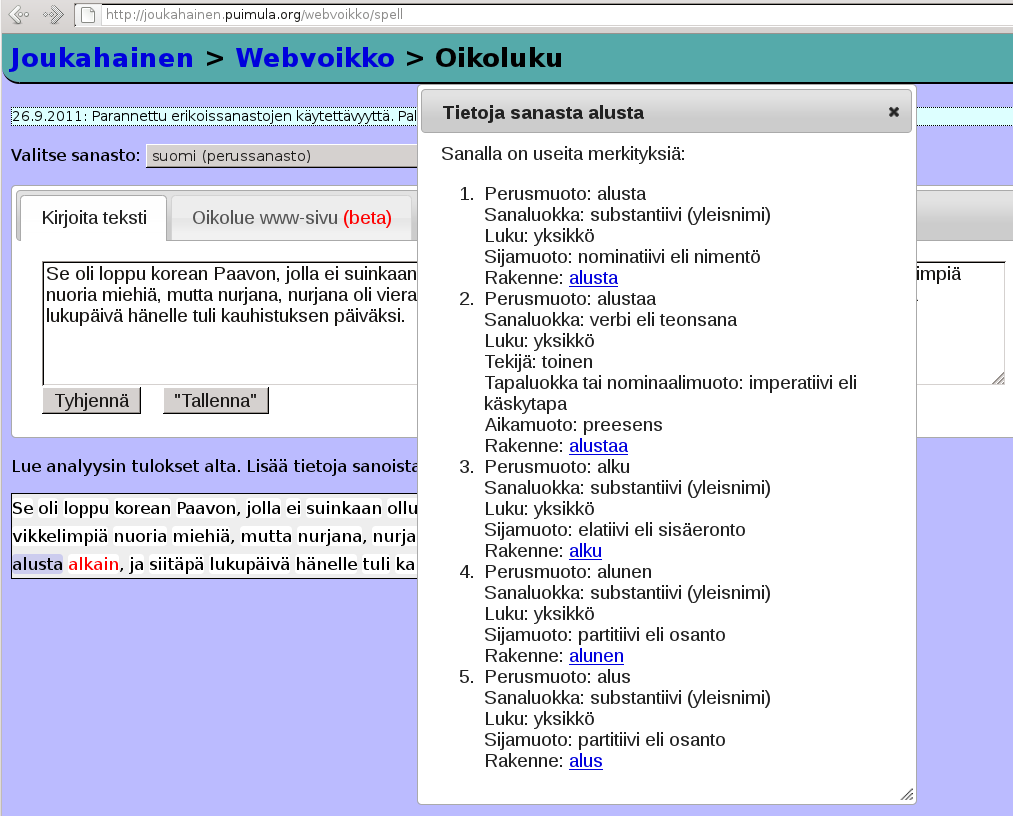Grab the dialog's resize handle corner

(x=907, y=795)
